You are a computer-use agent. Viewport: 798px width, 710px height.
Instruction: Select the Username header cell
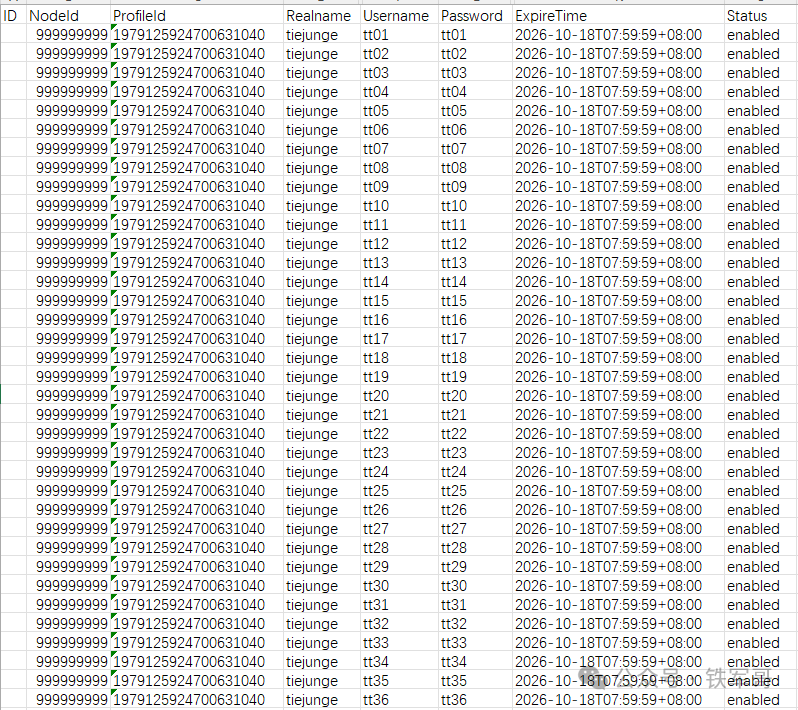point(396,16)
